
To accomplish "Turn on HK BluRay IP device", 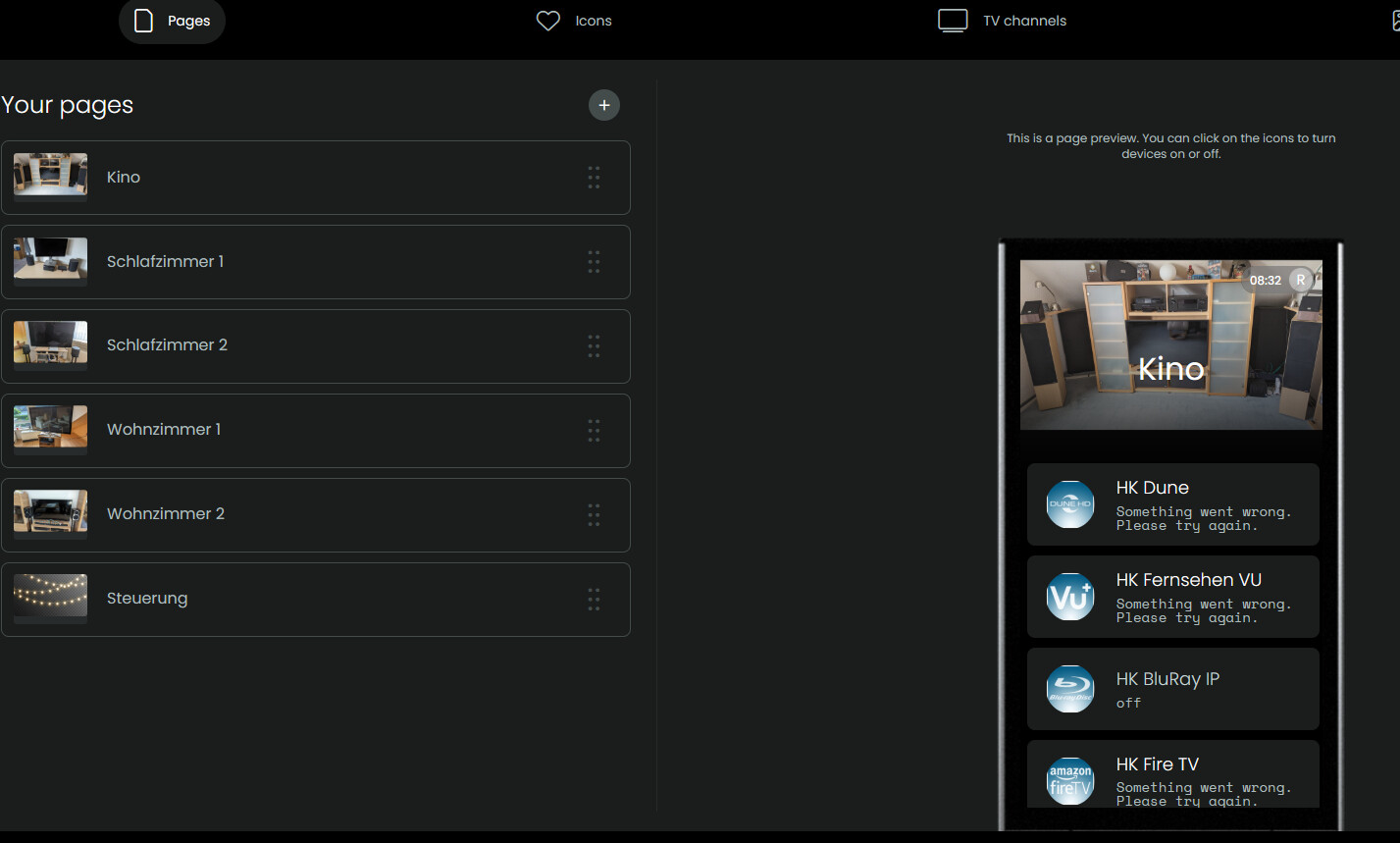I will pyautogui.click(x=1070, y=689).
